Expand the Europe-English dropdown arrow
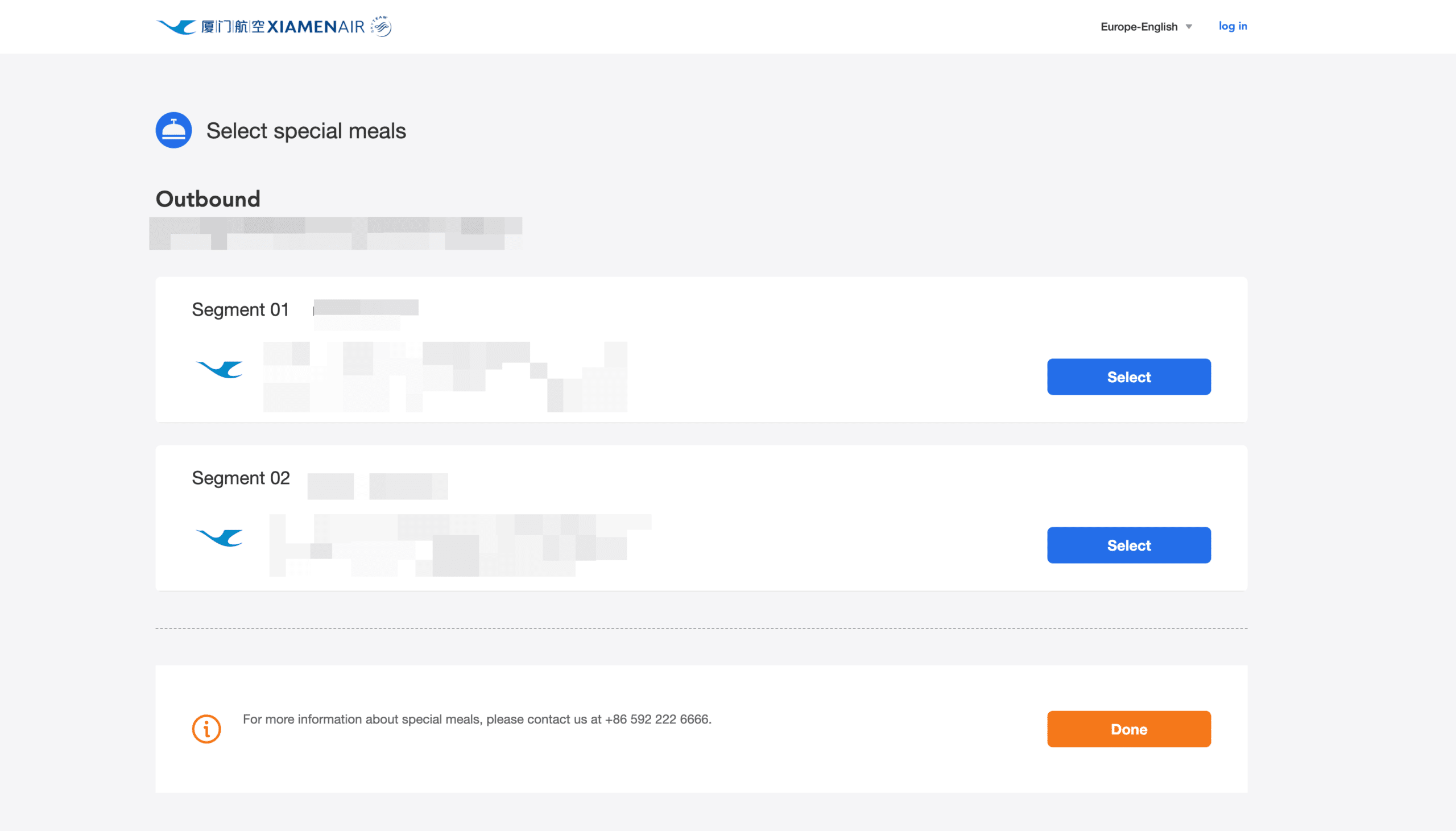Screen dimensions: 1456x831 (x=1189, y=27)
